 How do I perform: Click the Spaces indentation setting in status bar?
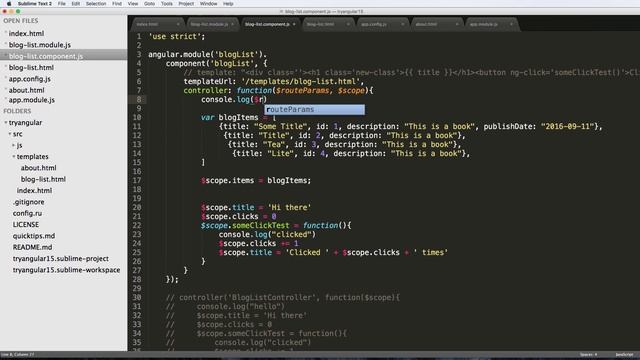(588, 355)
